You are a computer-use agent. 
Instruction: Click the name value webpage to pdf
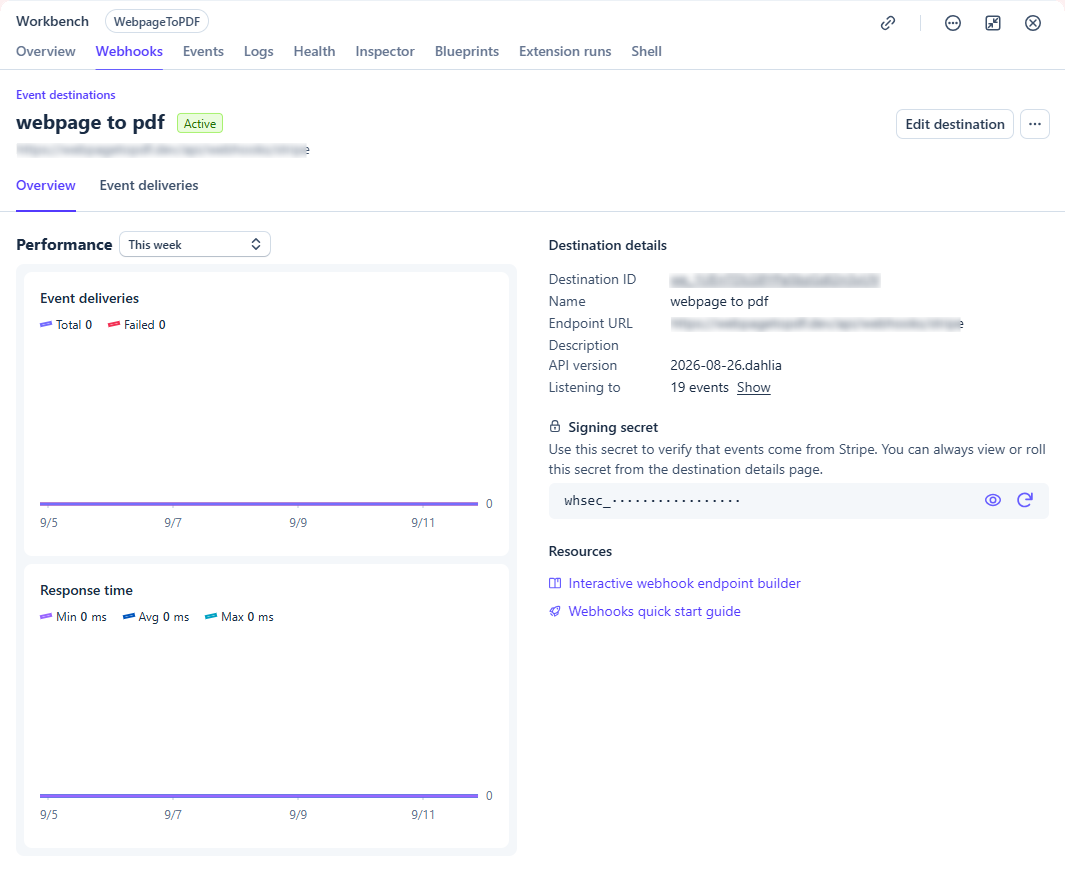(x=719, y=301)
